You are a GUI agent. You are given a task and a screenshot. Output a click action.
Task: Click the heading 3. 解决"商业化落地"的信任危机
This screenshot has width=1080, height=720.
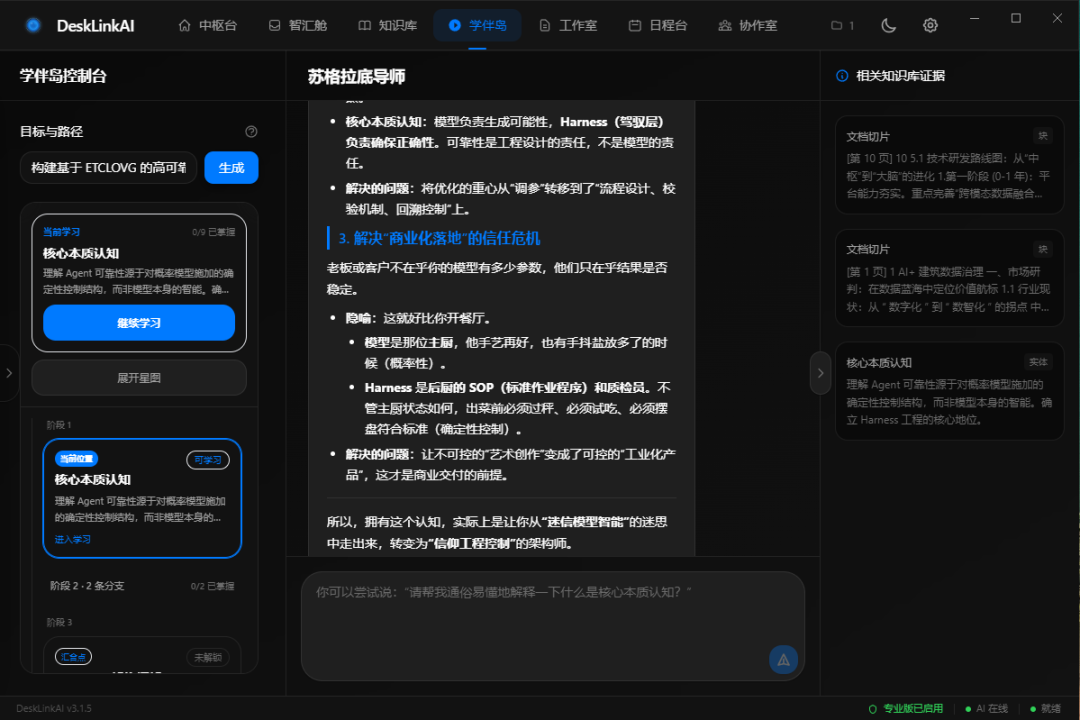click(x=439, y=238)
